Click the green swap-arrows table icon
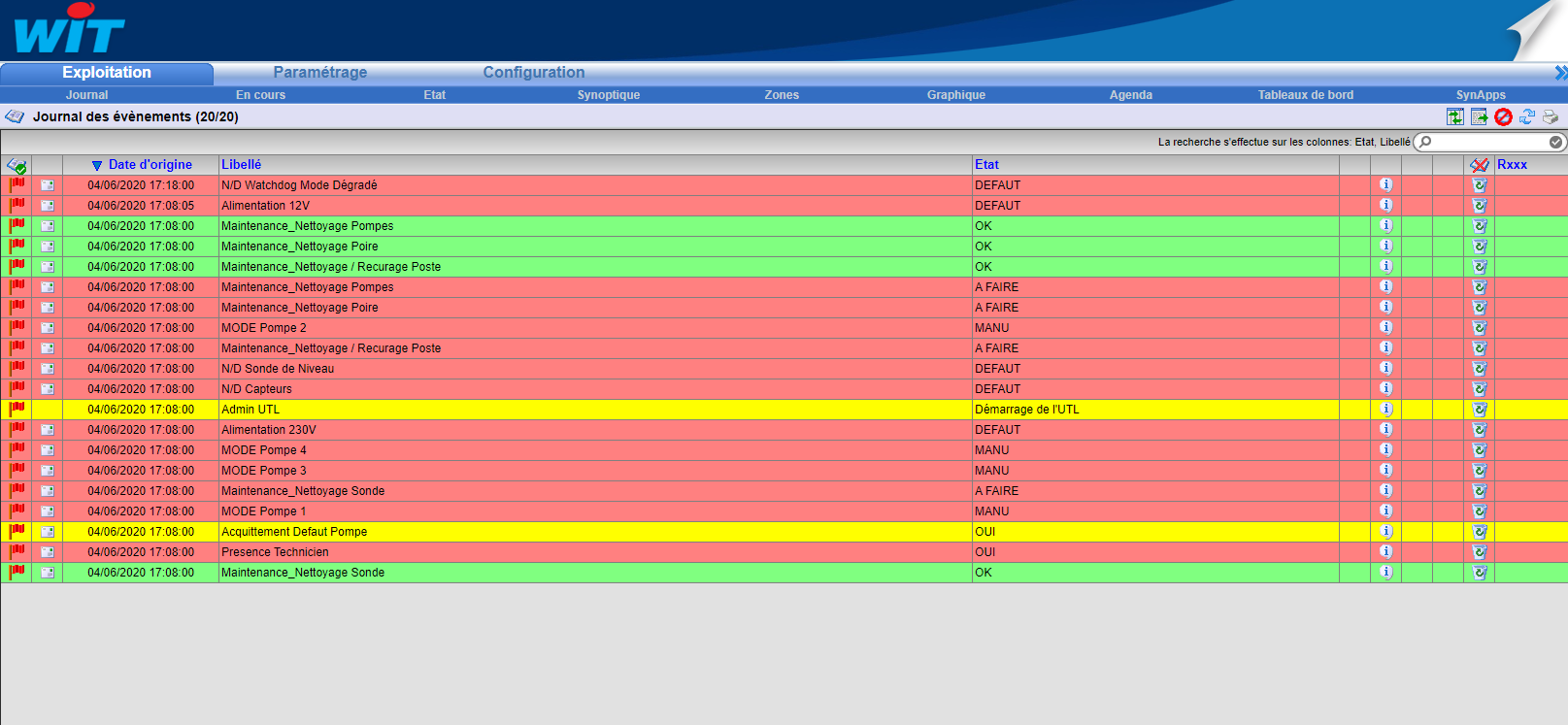The width and height of the screenshot is (1568, 725). coord(1454,116)
